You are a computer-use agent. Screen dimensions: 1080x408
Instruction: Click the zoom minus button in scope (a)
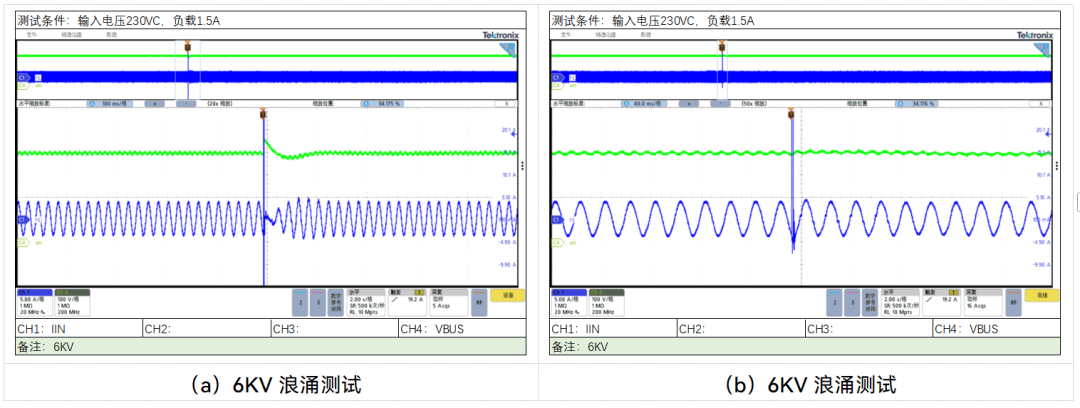(186, 103)
